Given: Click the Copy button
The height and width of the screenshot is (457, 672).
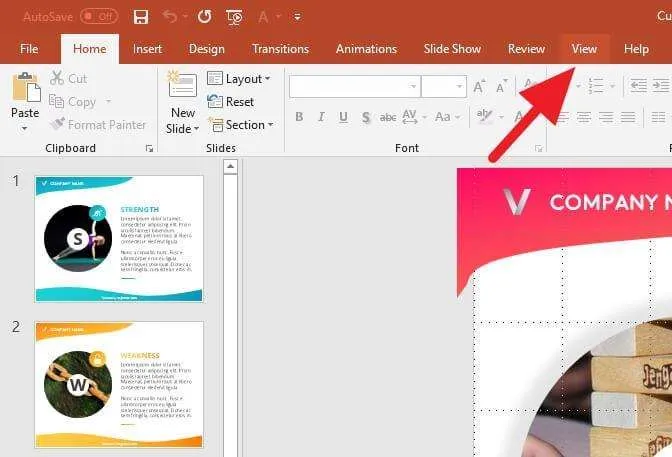Looking at the screenshot, I should coord(72,102).
